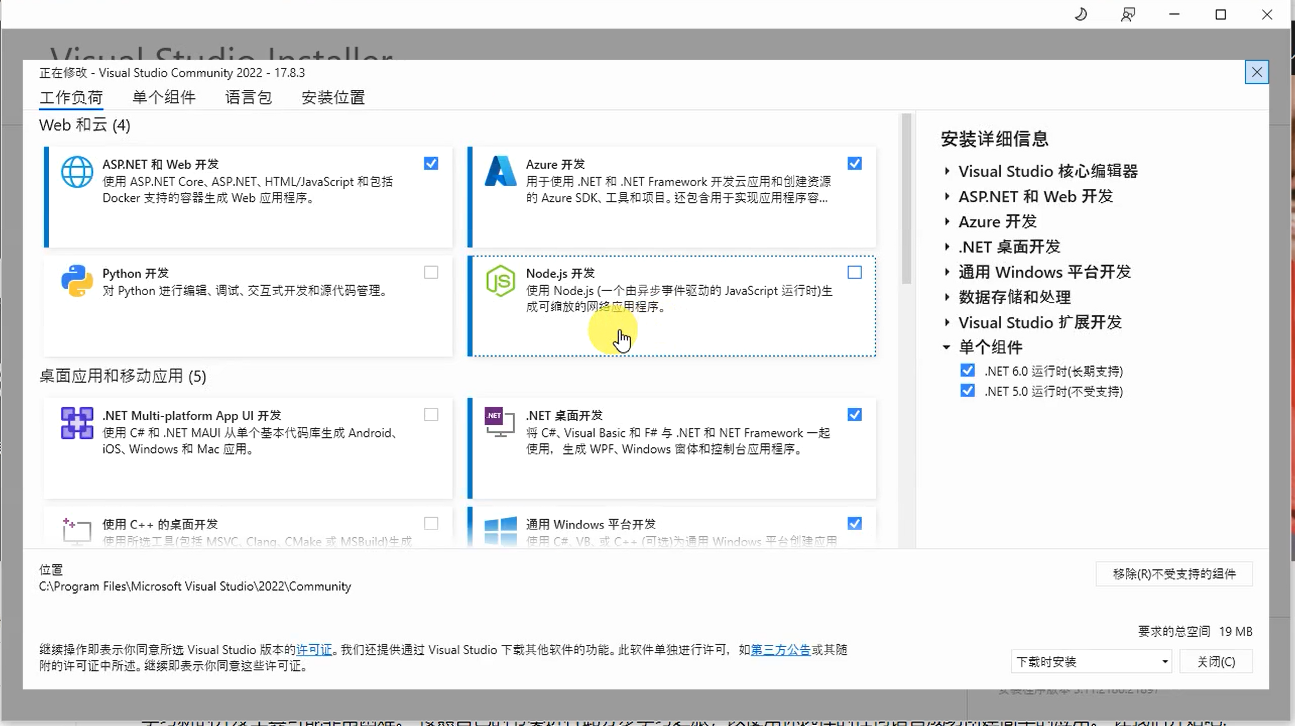
Task: Click the Azure development logo icon
Action: [x=500, y=172]
